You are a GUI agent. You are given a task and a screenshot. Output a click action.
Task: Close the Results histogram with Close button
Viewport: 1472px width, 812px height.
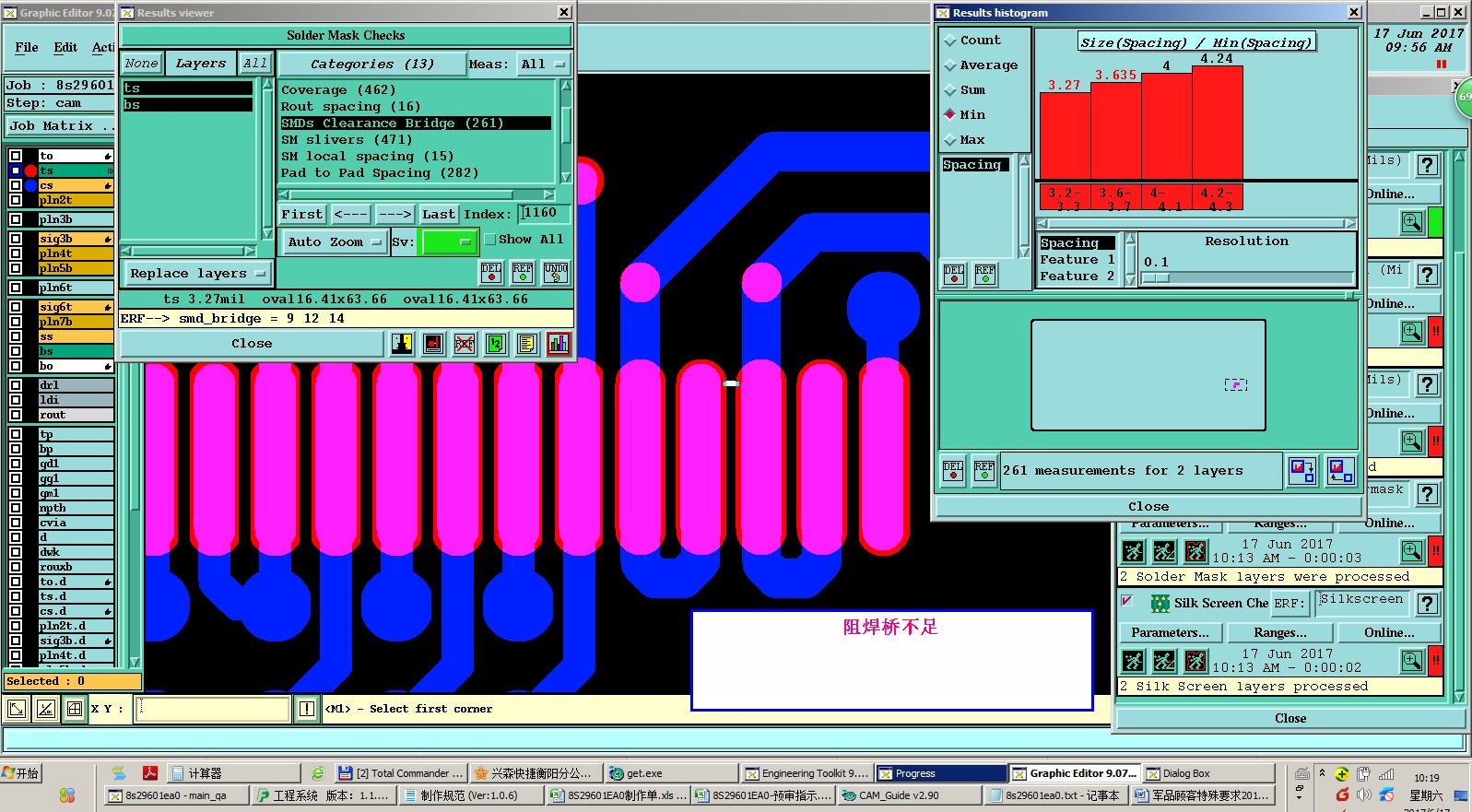1148,507
